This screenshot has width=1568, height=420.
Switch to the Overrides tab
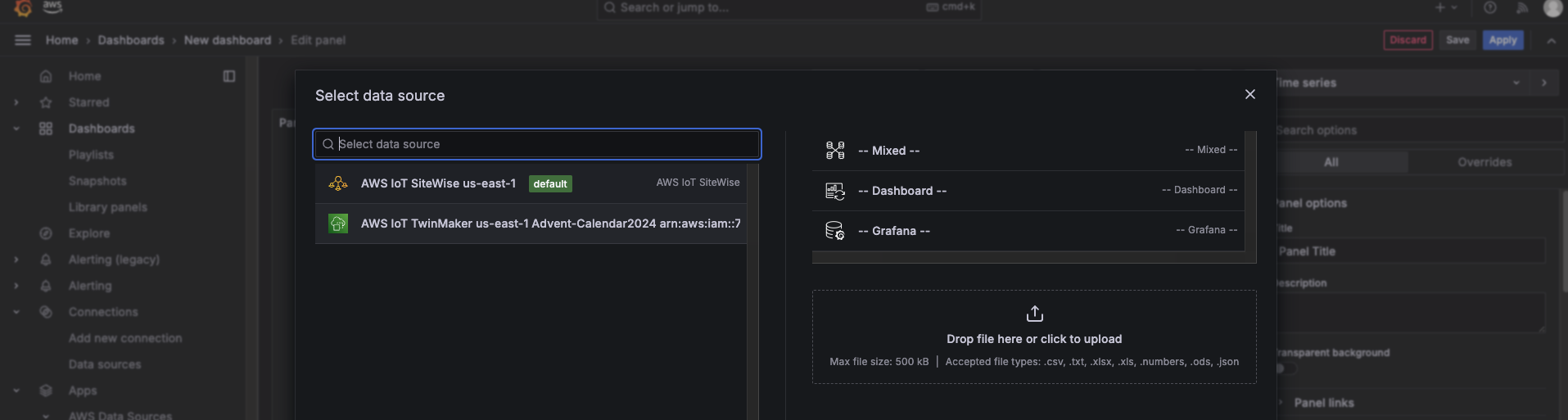point(1484,162)
